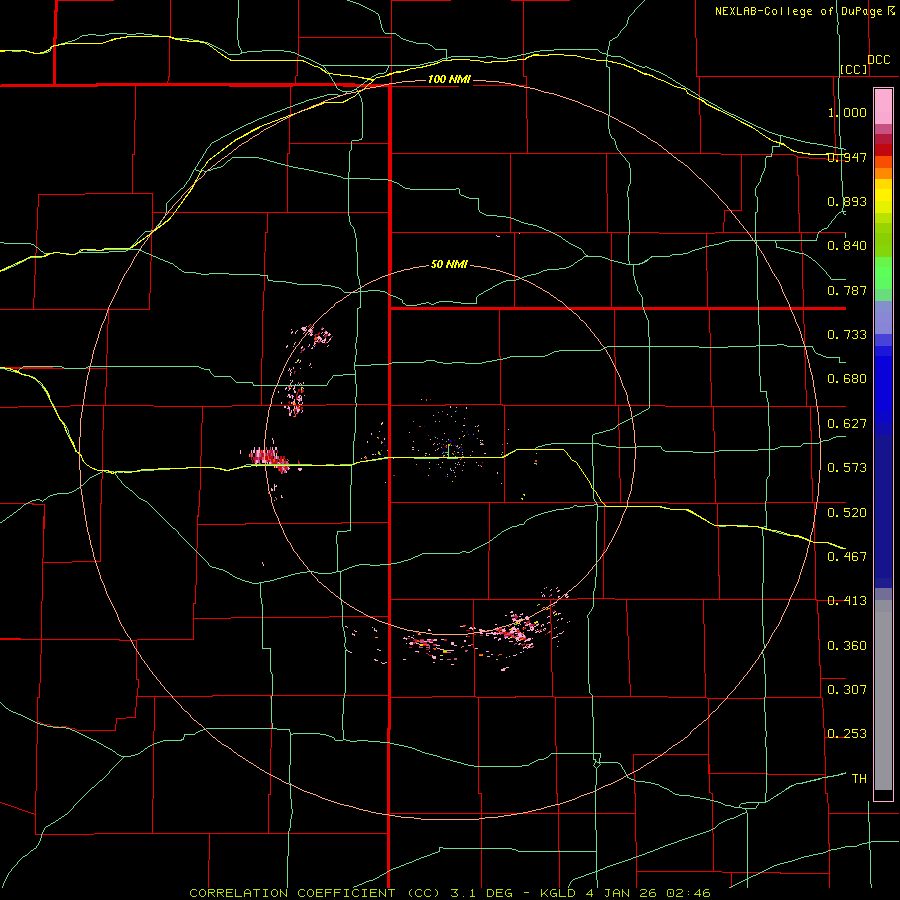This screenshot has height=900, width=900.
Task: Click the 0.947 color scale value
Action: [x=847, y=157]
